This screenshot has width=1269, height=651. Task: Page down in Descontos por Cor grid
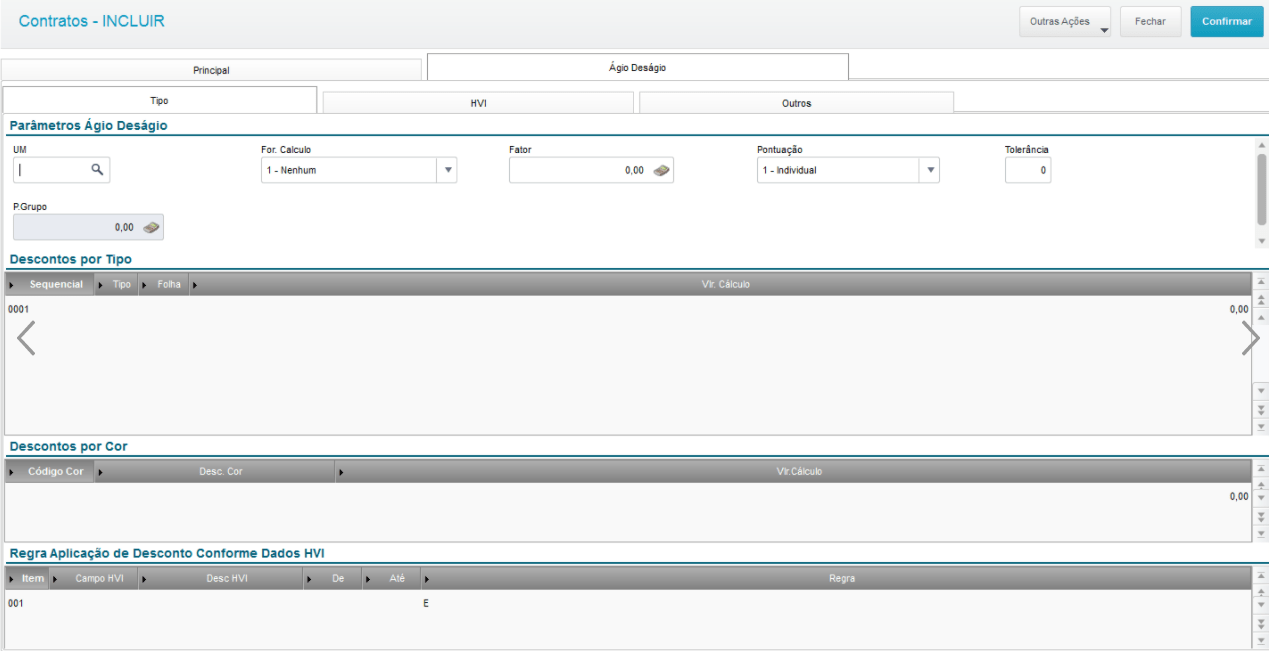[x=1261, y=518]
